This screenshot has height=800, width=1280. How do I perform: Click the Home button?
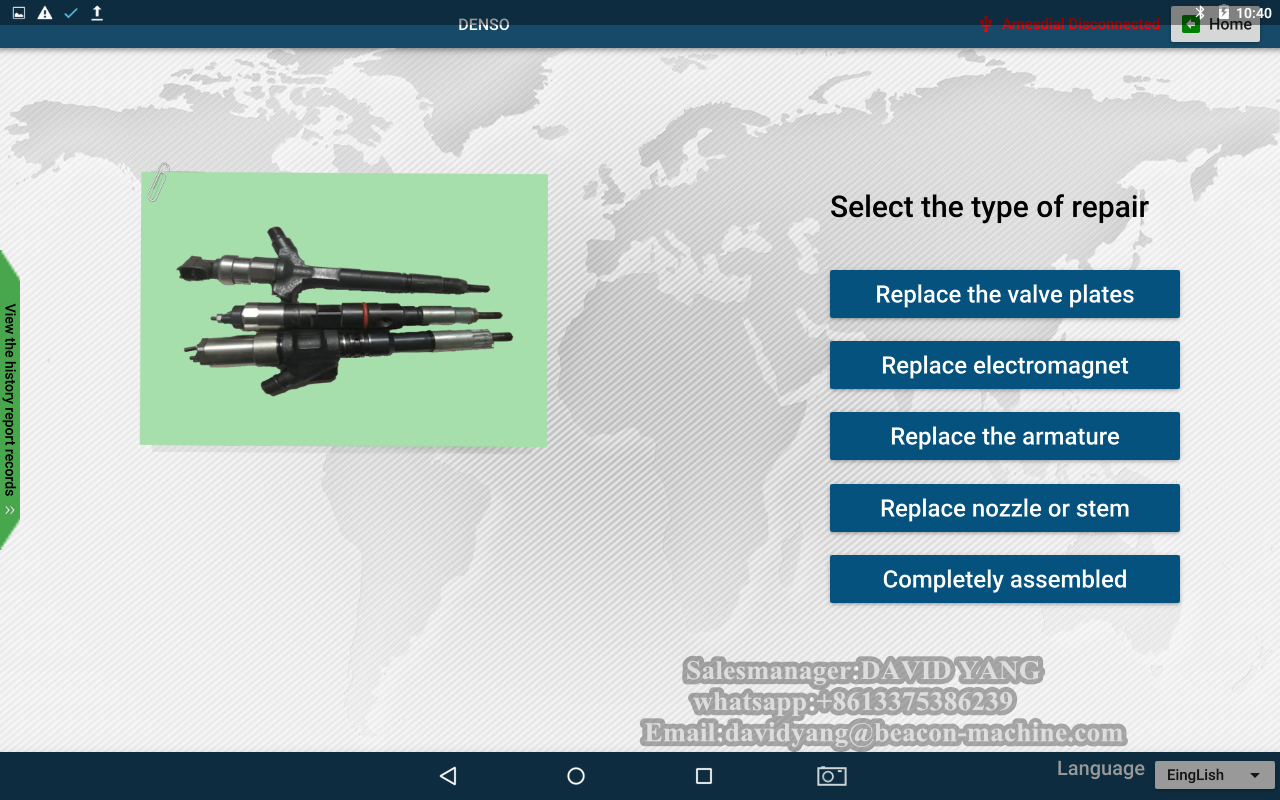point(1215,25)
